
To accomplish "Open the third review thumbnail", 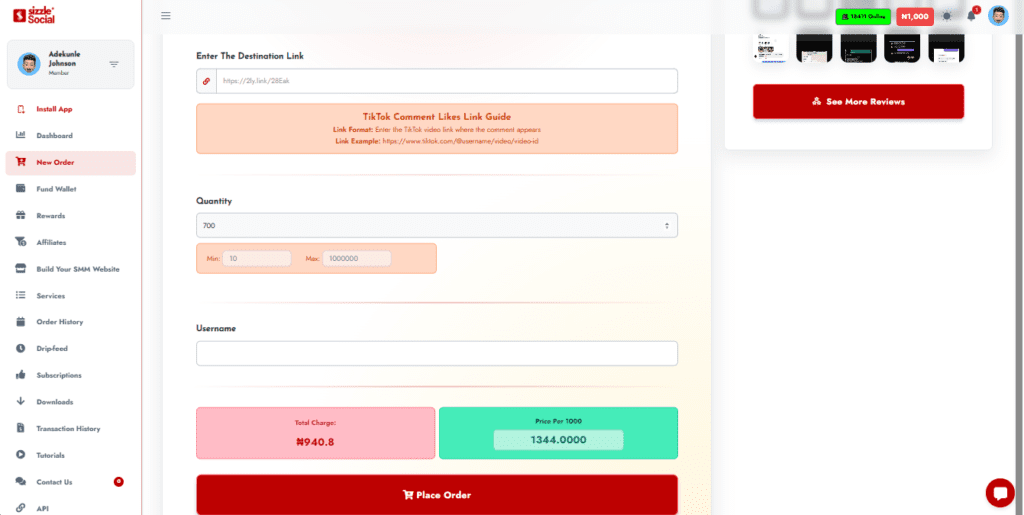I will (858, 48).
